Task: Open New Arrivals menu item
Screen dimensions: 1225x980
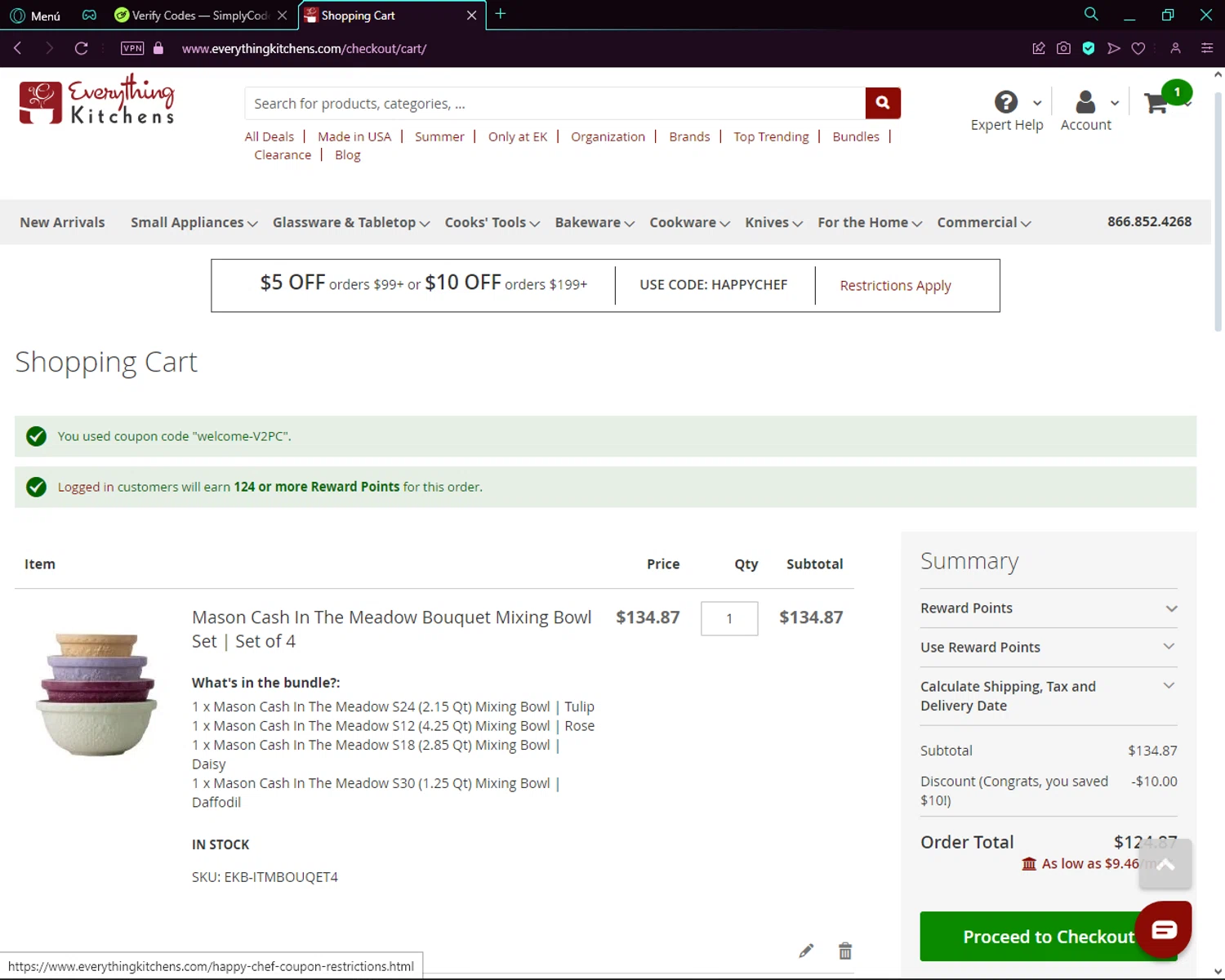Action: [x=62, y=222]
